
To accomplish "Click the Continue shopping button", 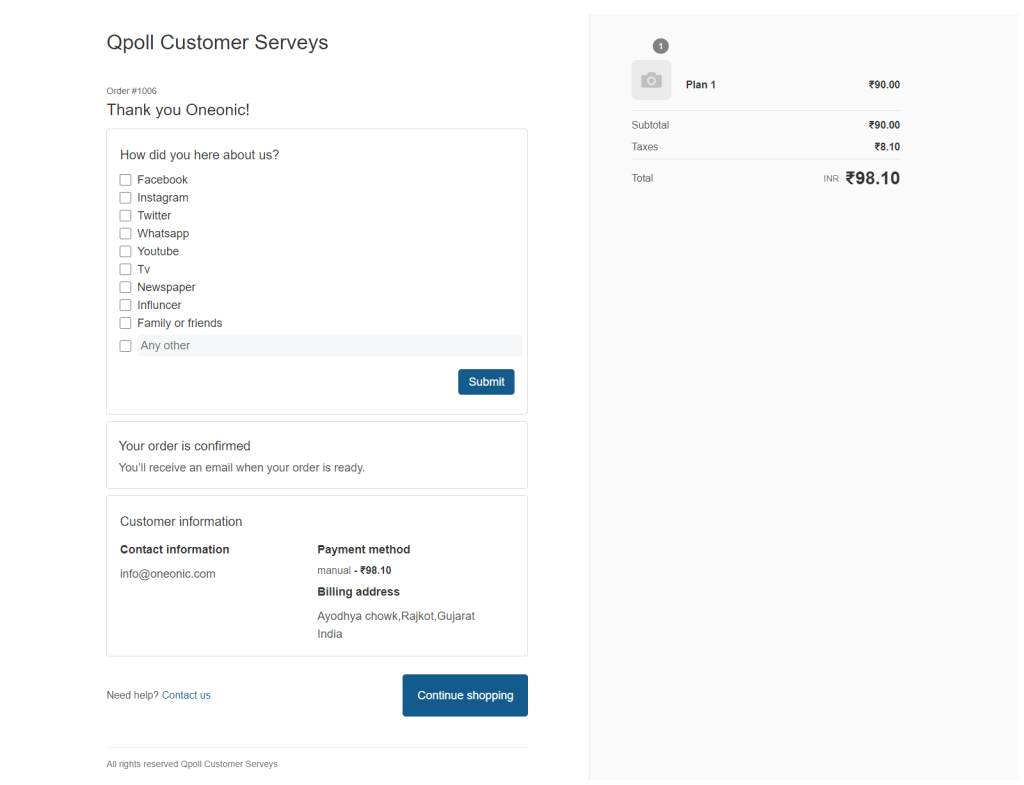I will (465, 696).
